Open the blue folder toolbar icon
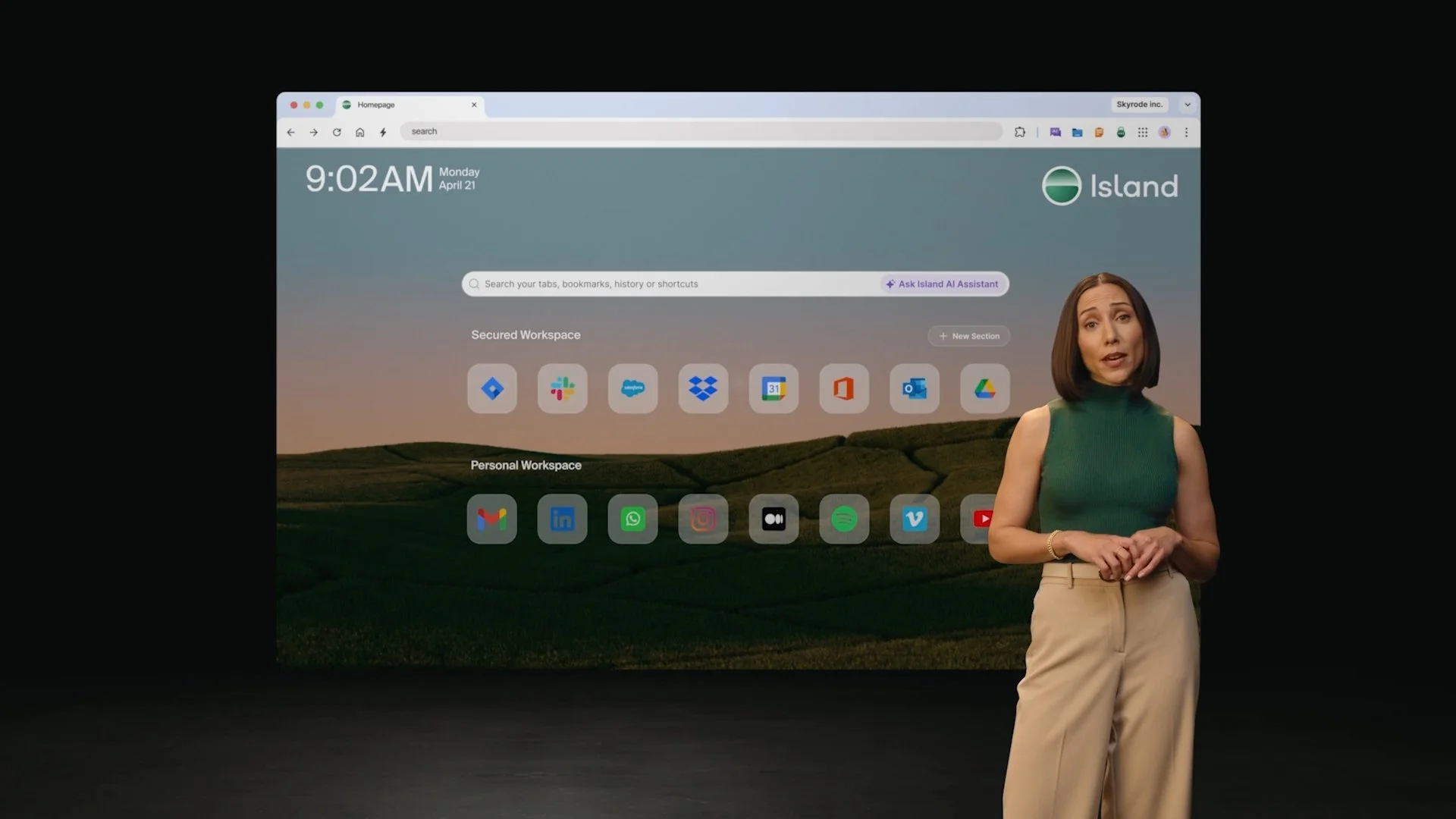 (x=1077, y=132)
